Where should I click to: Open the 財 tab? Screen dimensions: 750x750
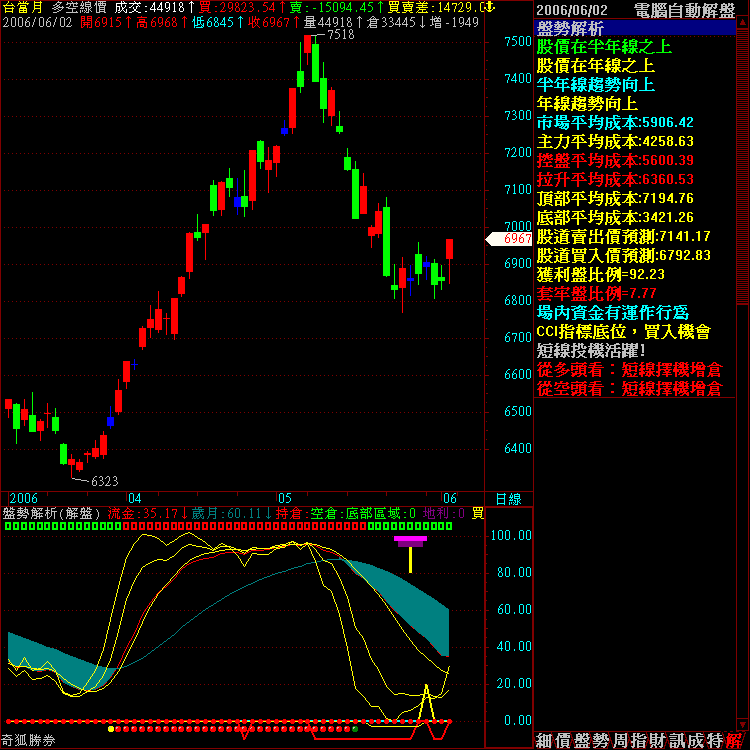tap(658, 740)
